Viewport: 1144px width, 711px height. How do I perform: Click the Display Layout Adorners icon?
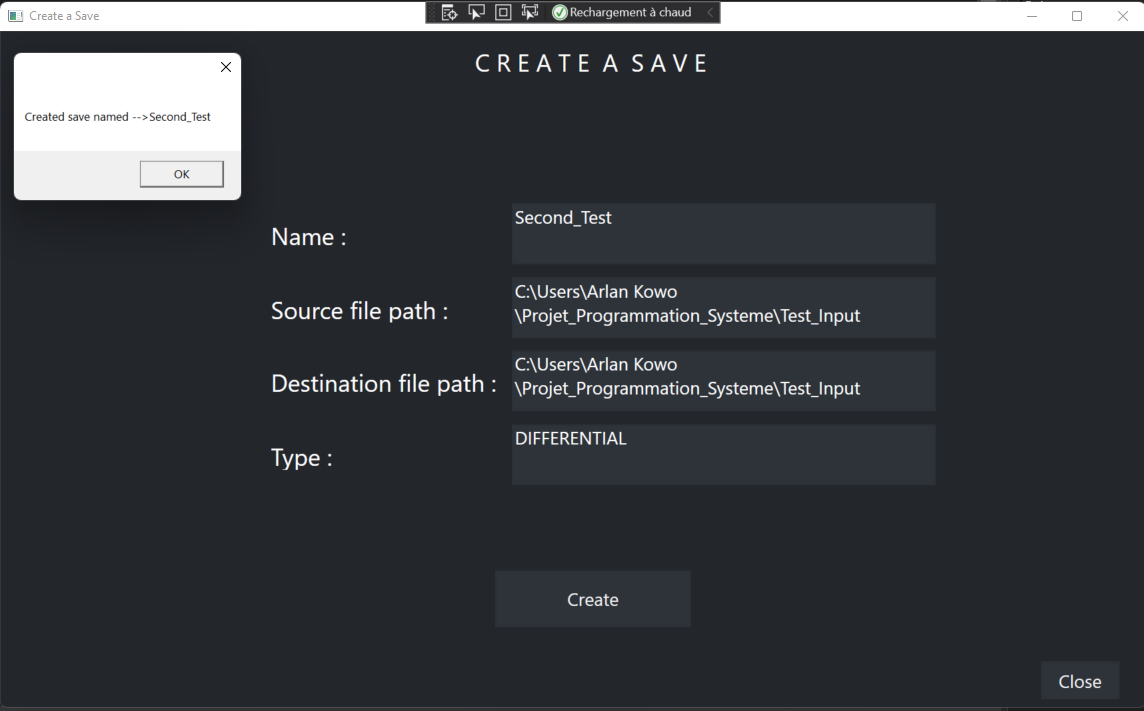tap(504, 12)
